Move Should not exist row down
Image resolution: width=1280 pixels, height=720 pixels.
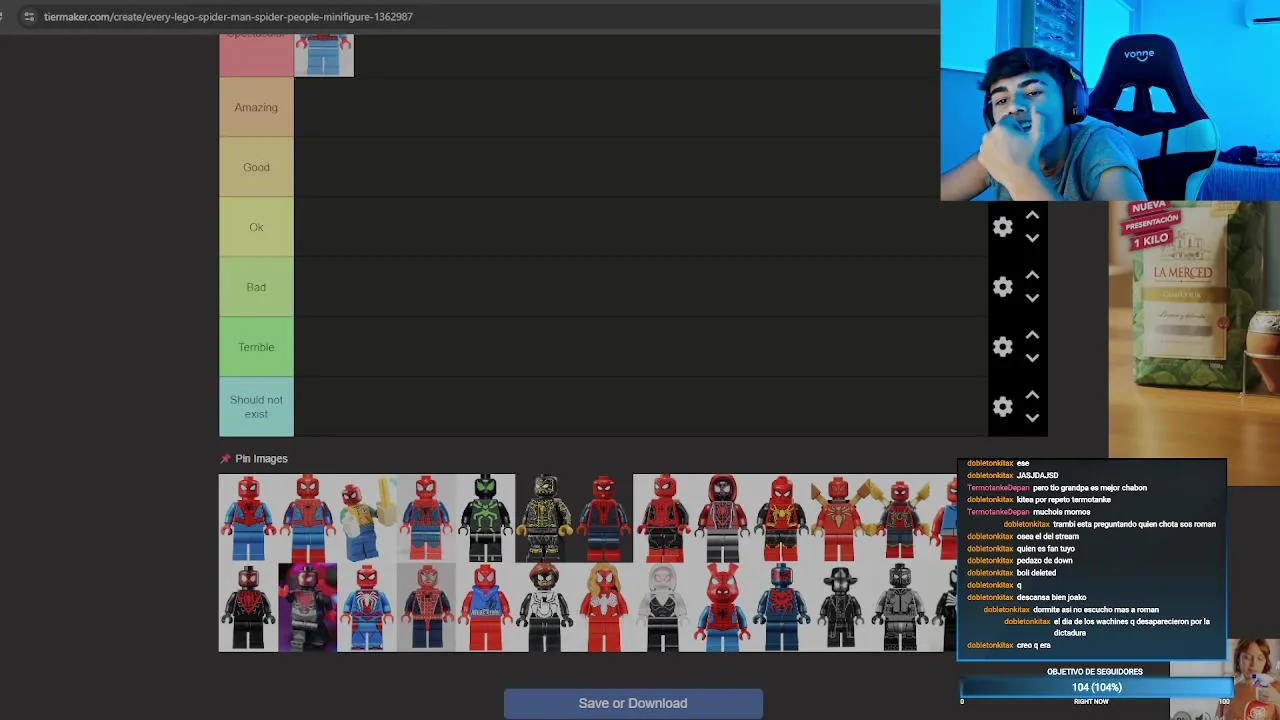click(1032, 418)
